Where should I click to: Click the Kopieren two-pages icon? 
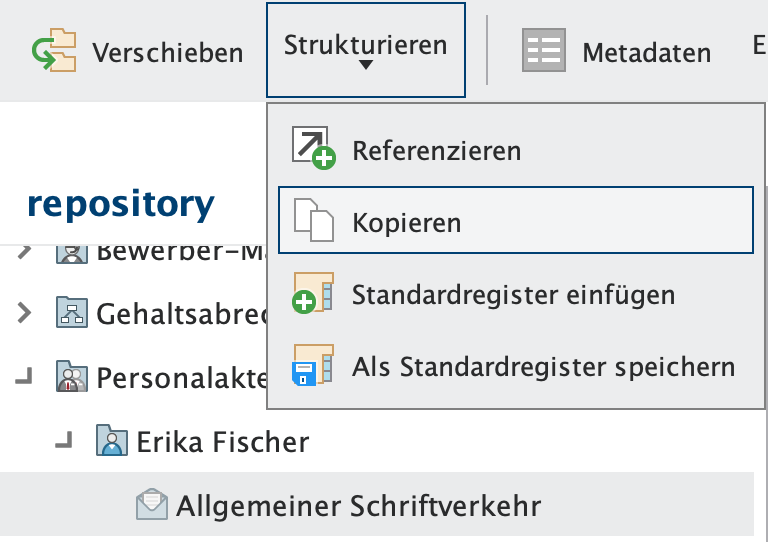click(313, 220)
